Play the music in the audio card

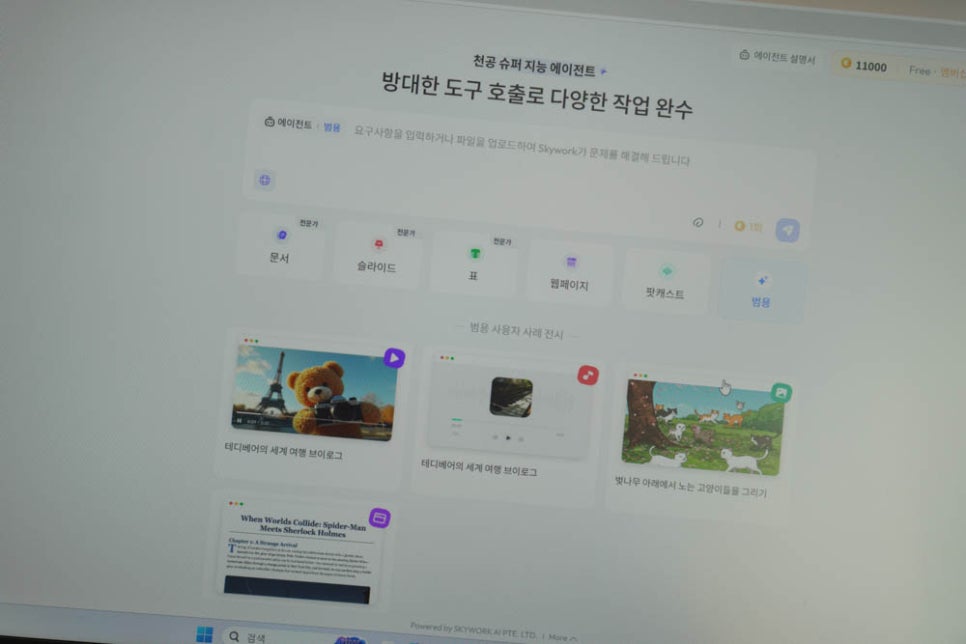pyautogui.click(x=508, y=438)
